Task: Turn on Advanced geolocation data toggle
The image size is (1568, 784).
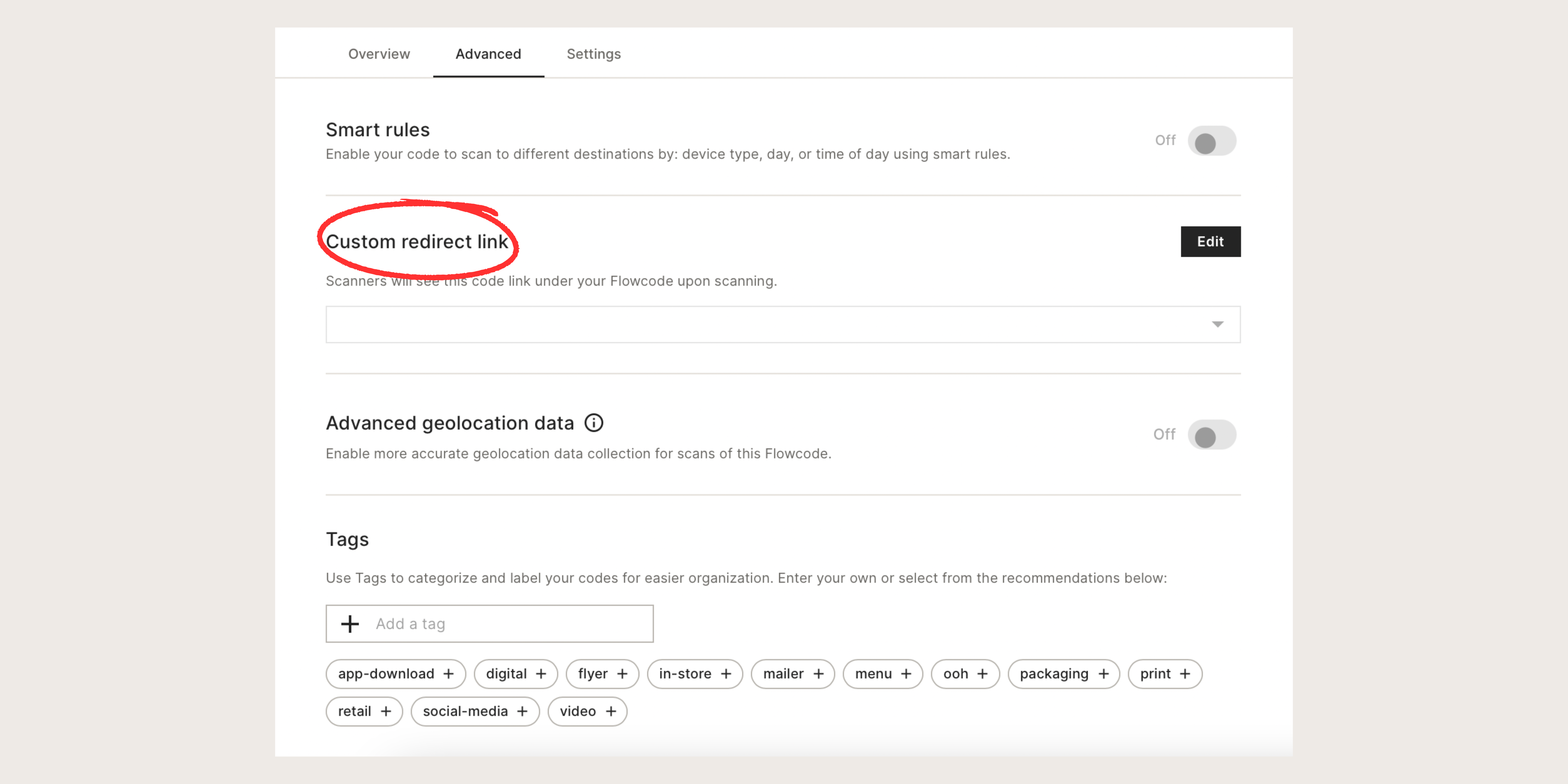Action: (1211, 435)
